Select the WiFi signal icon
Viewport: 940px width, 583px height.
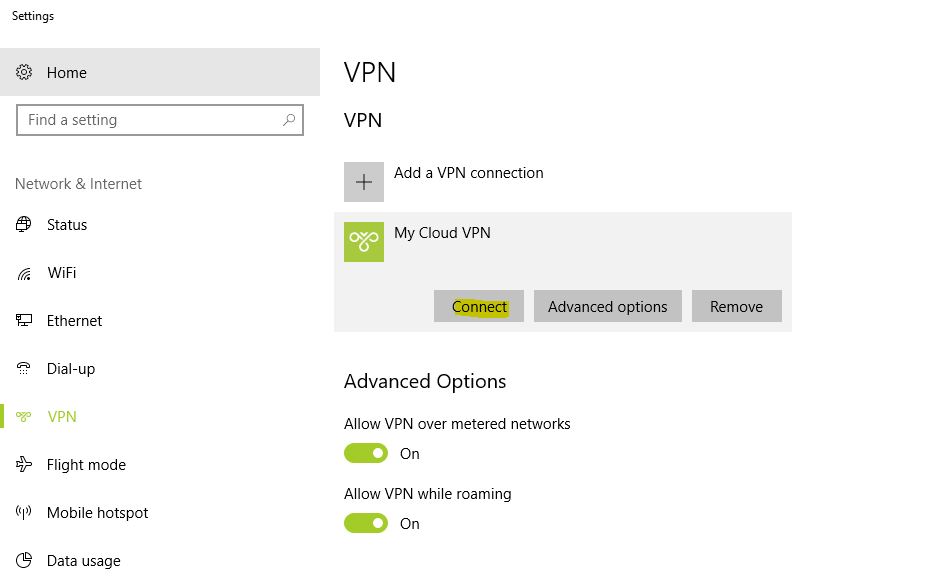pos(23,274)
